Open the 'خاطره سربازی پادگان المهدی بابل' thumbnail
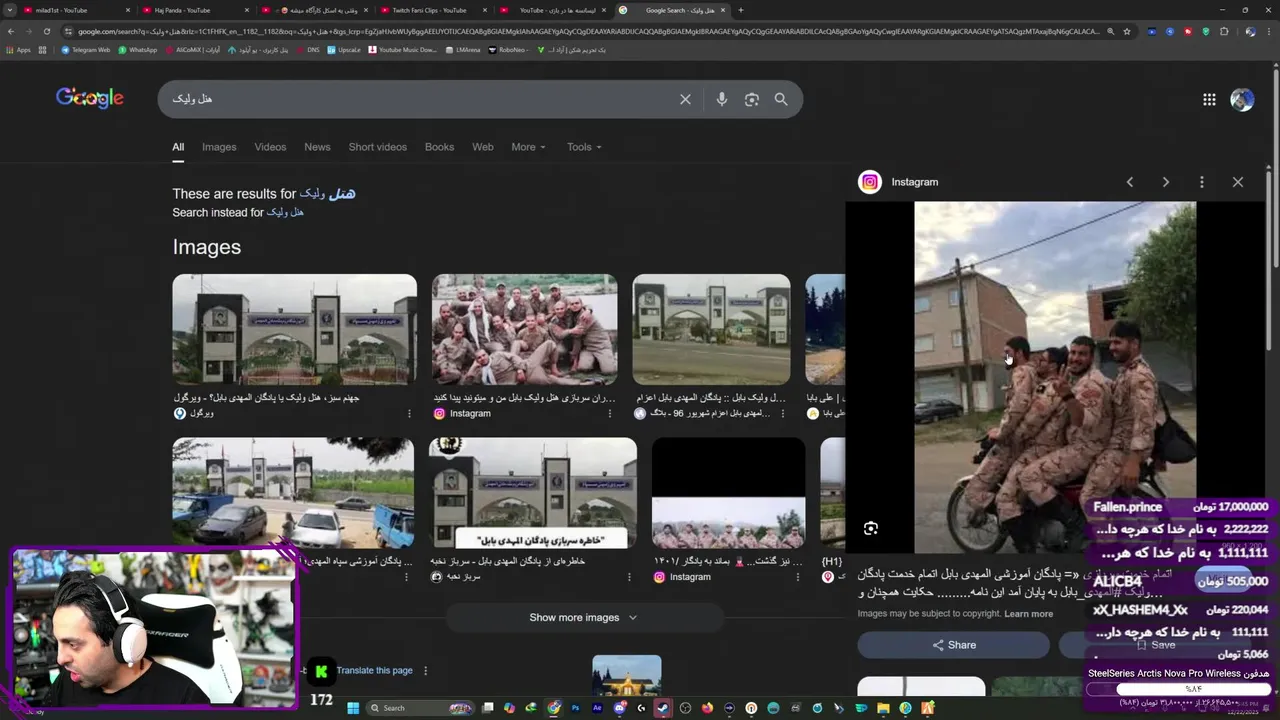The width and height of the screenshot is (1280, 720). coord(533,493)
